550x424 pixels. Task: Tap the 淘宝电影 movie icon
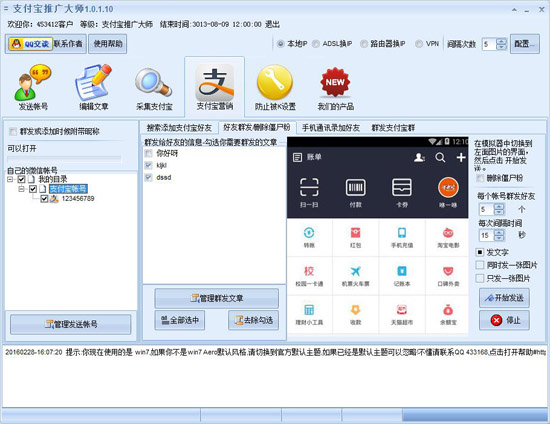(448, 233)
